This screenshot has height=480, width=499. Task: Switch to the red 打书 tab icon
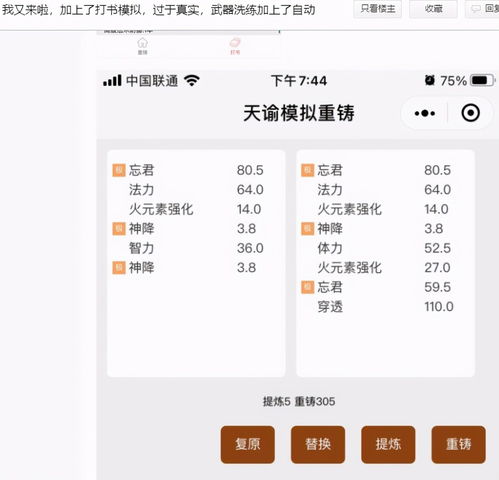pyautogui.click(x=235, y=46)
